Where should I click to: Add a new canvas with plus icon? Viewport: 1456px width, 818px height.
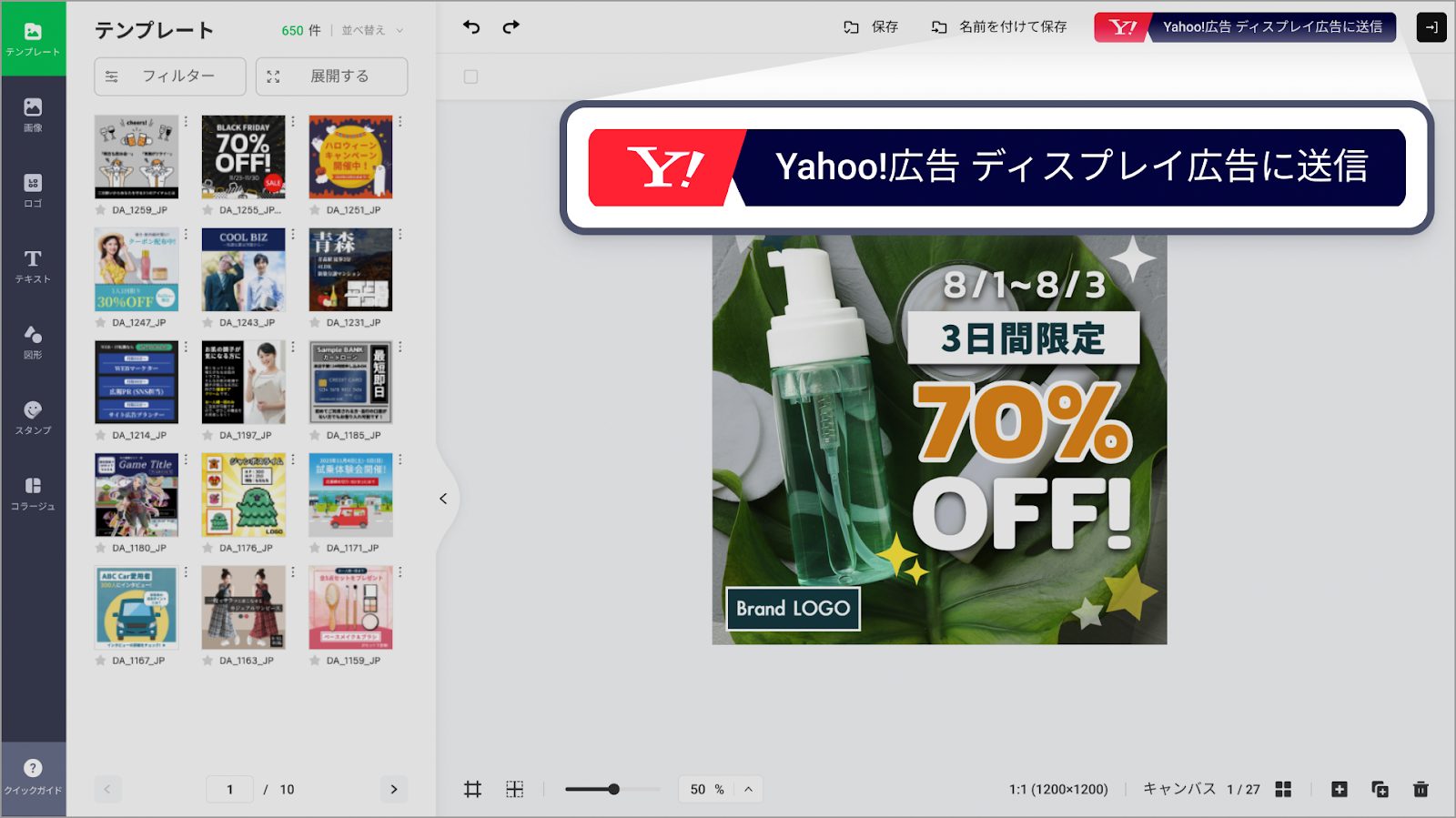1339,789
